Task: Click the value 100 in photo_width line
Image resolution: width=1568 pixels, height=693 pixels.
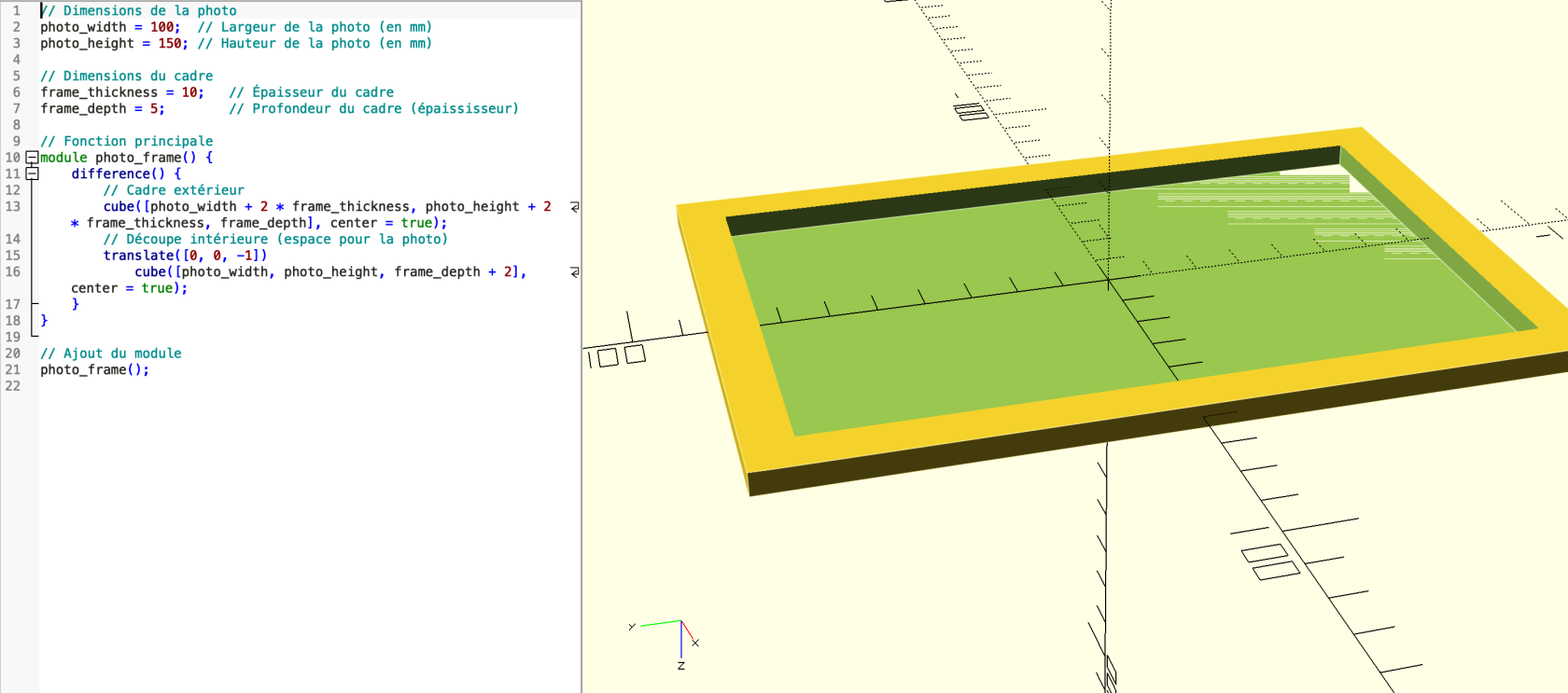Action: pyautogui.click(x=162, y=27)
